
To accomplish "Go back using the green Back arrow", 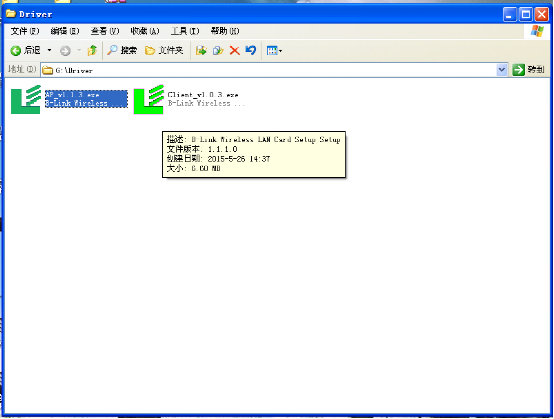I will tap(25, 51).
